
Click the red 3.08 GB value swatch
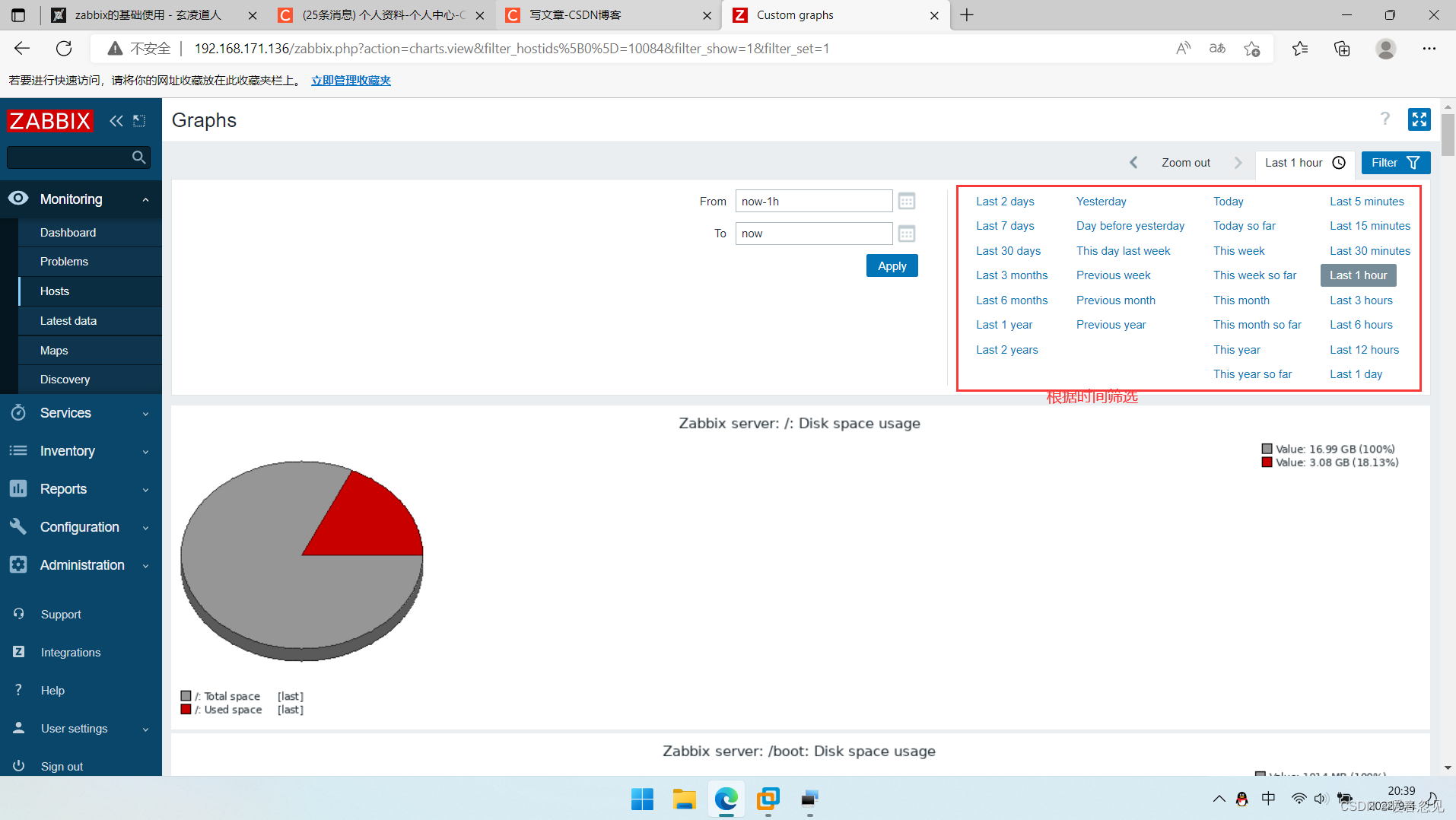click(x=1267, y=462)
